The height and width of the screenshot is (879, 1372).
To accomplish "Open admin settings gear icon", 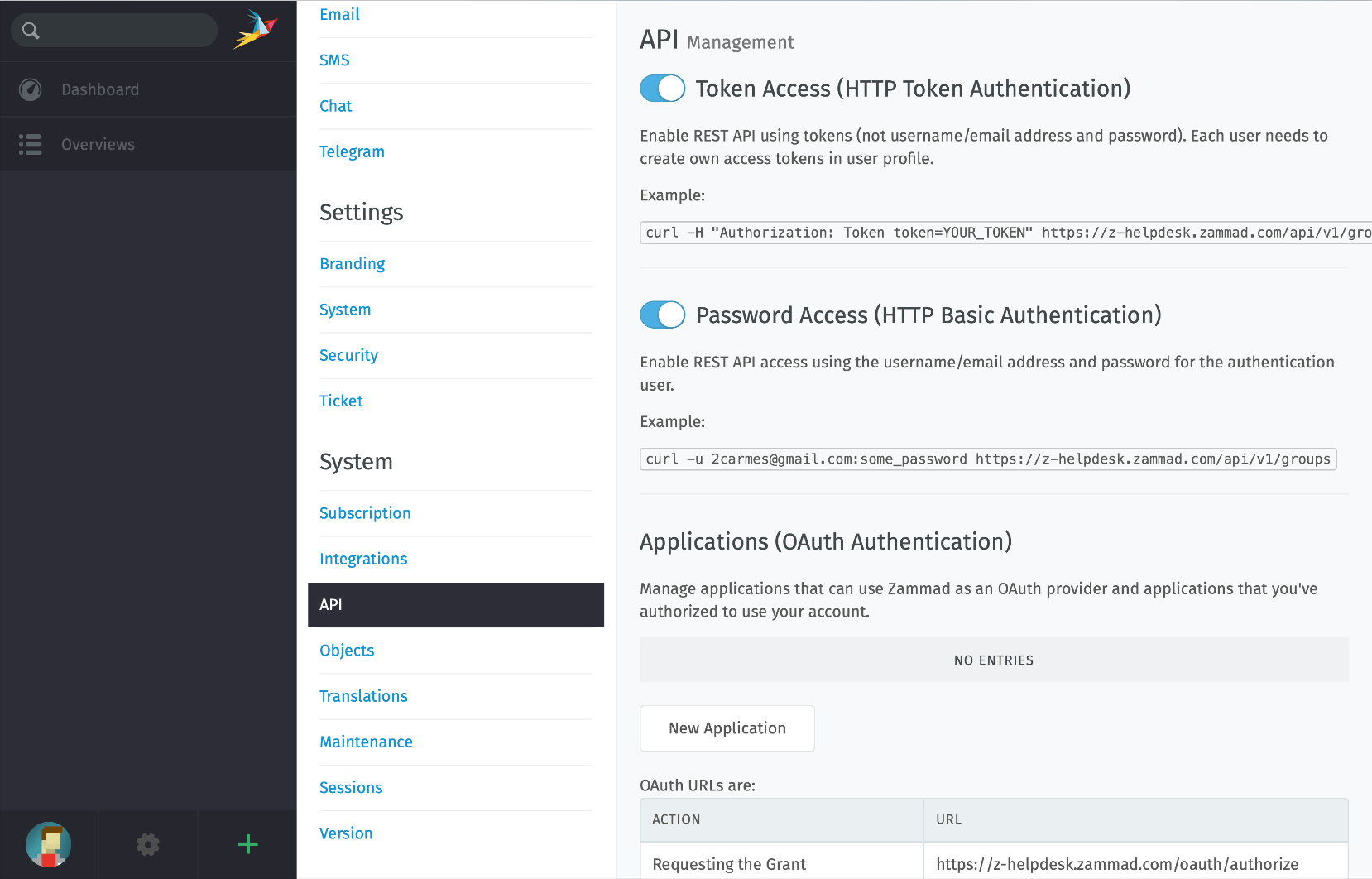I will click(x=148, y=844).
